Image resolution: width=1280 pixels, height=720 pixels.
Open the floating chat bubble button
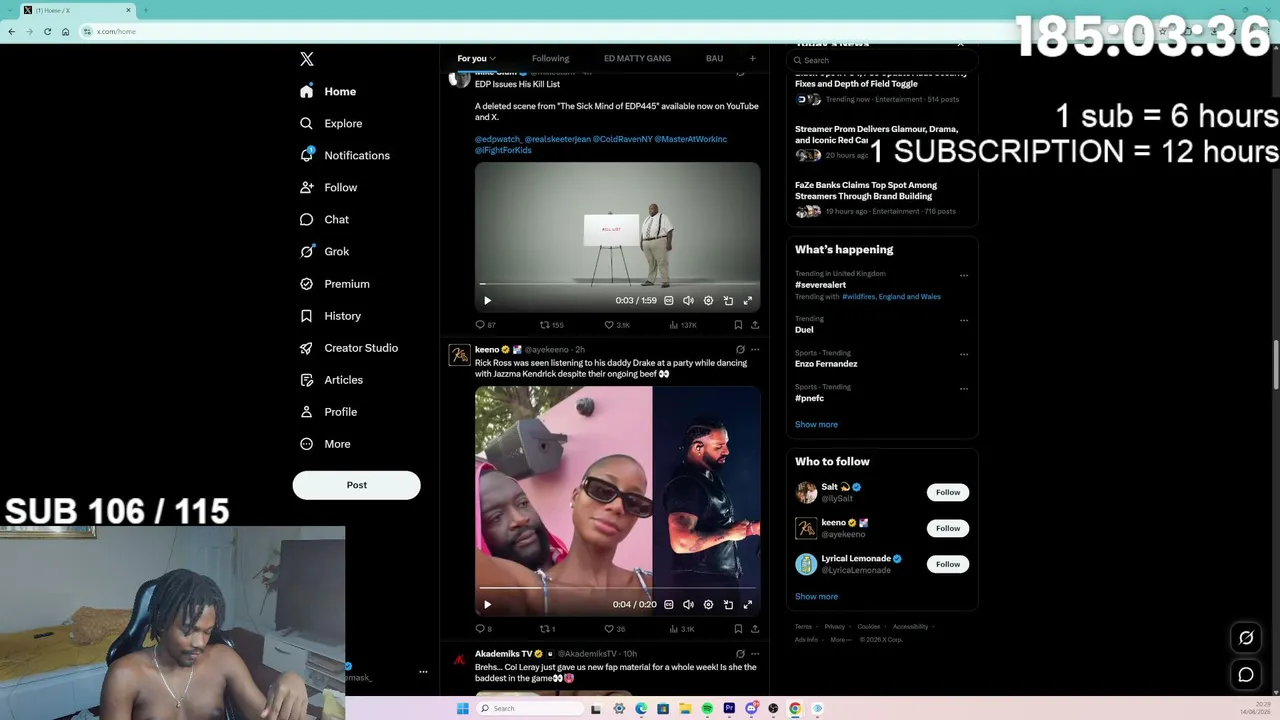1246,675
